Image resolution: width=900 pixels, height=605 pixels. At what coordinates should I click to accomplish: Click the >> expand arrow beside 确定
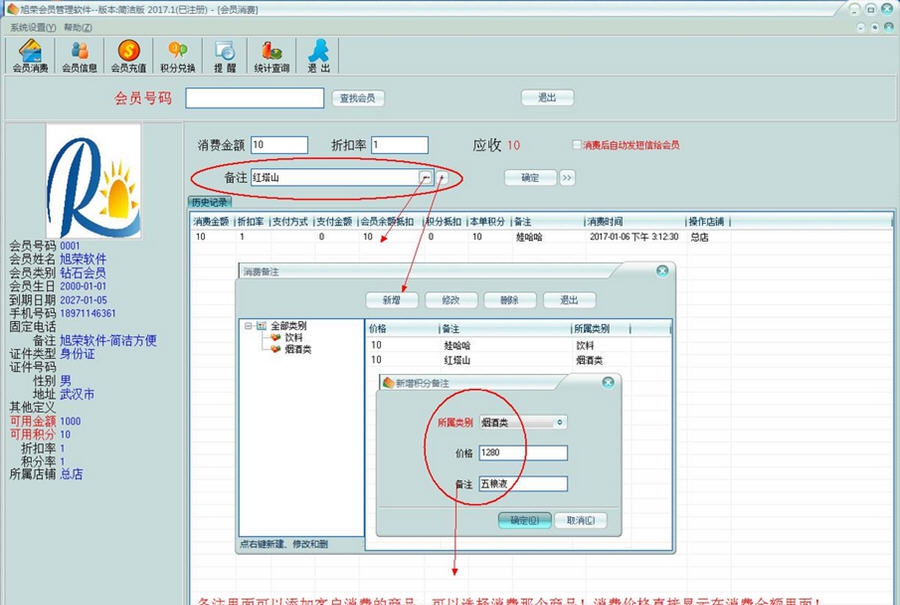coord(565,178)
